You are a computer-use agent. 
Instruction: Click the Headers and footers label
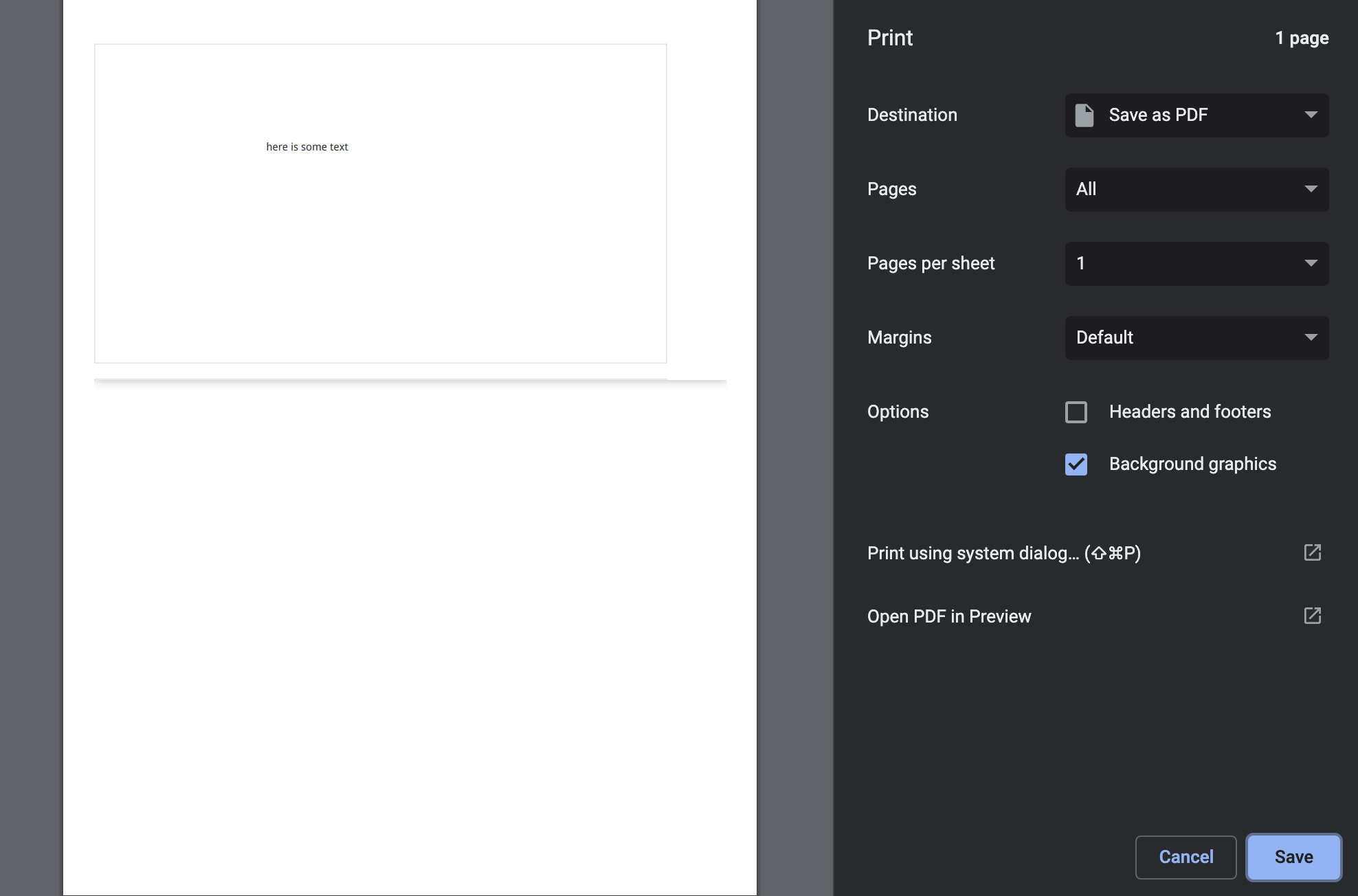(x=1190, y=412)
